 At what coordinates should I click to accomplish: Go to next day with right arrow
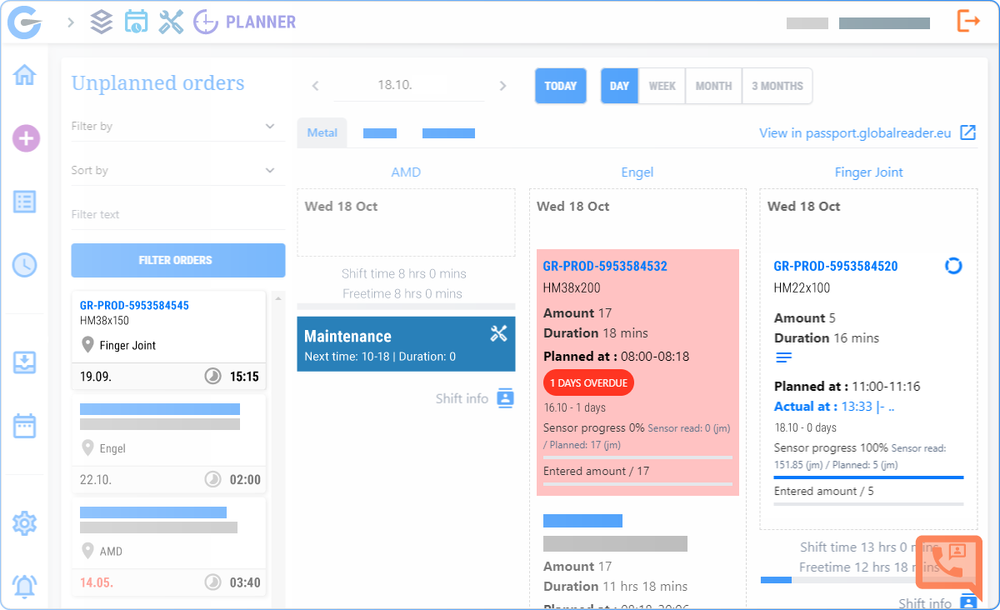pos(503,86)
